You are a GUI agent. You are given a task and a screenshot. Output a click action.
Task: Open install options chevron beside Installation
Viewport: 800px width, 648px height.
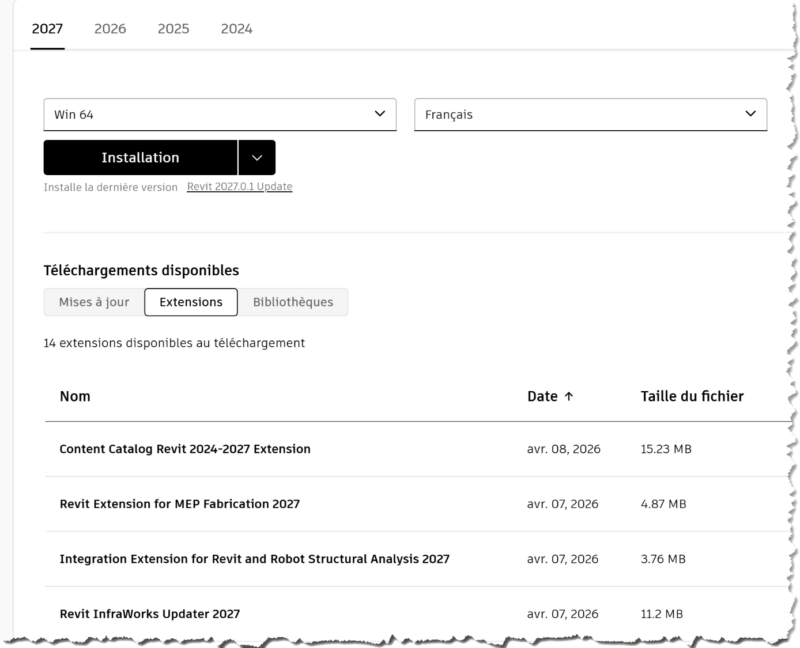click(257, 158)
